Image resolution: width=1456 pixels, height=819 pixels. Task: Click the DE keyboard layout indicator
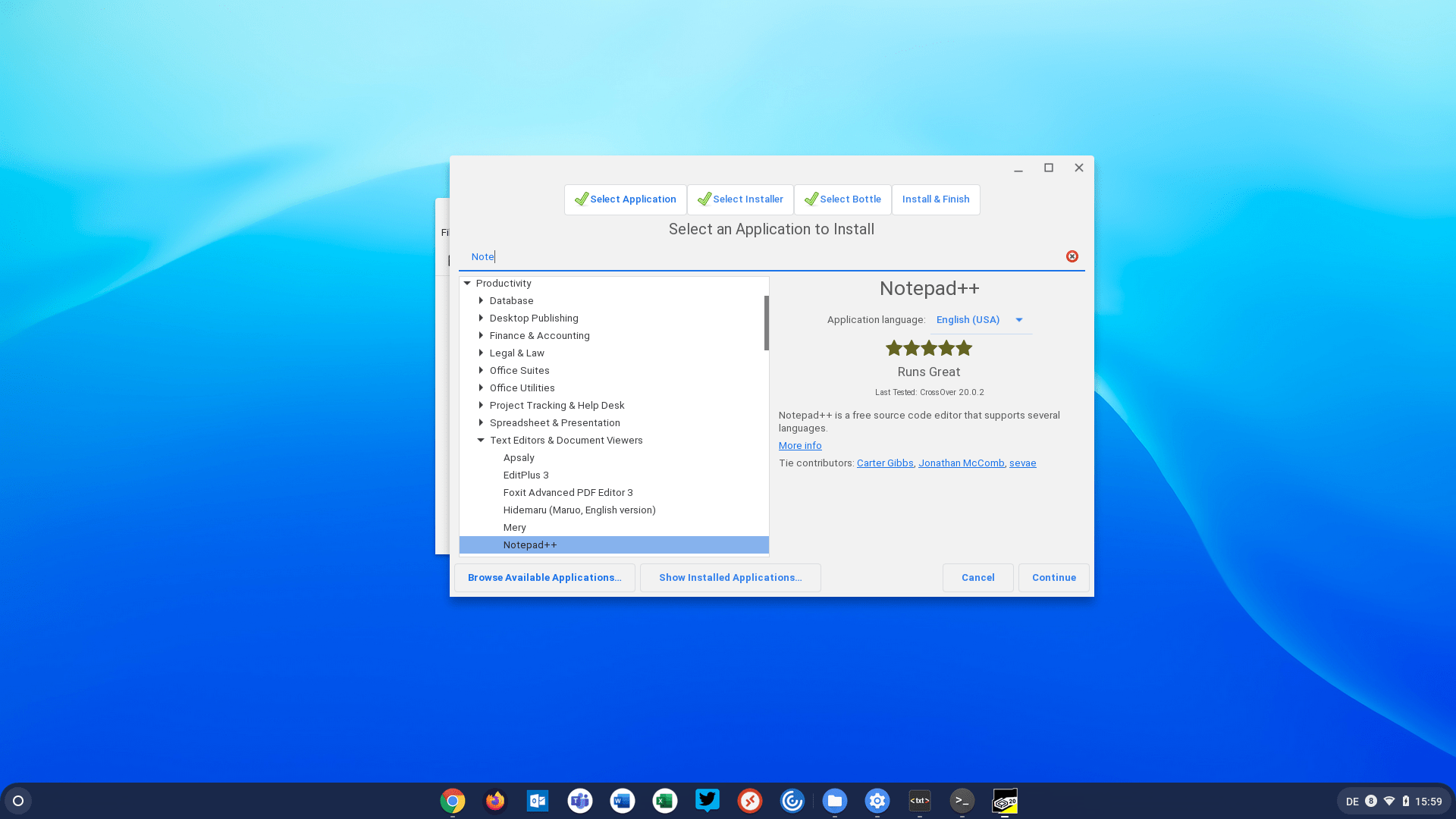pos(1352,802)
